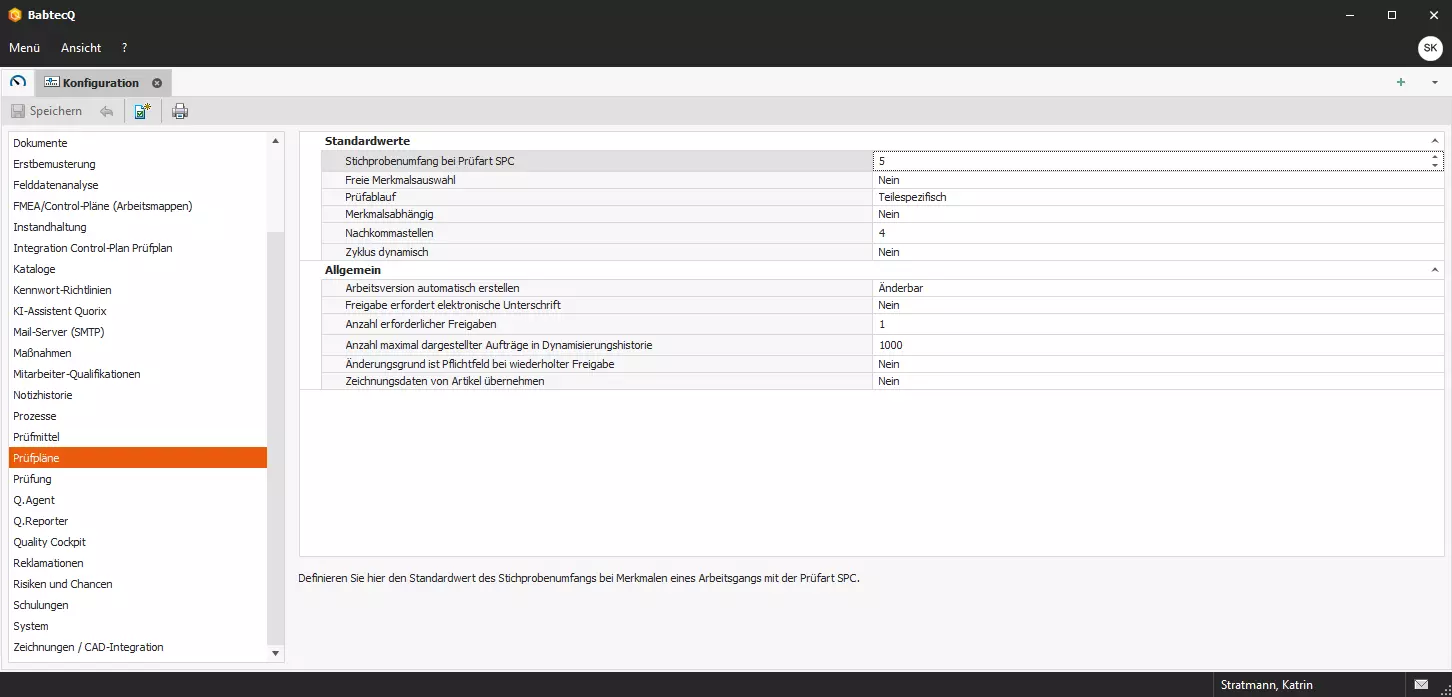Select Schulungen in the list

pos(137,605)
